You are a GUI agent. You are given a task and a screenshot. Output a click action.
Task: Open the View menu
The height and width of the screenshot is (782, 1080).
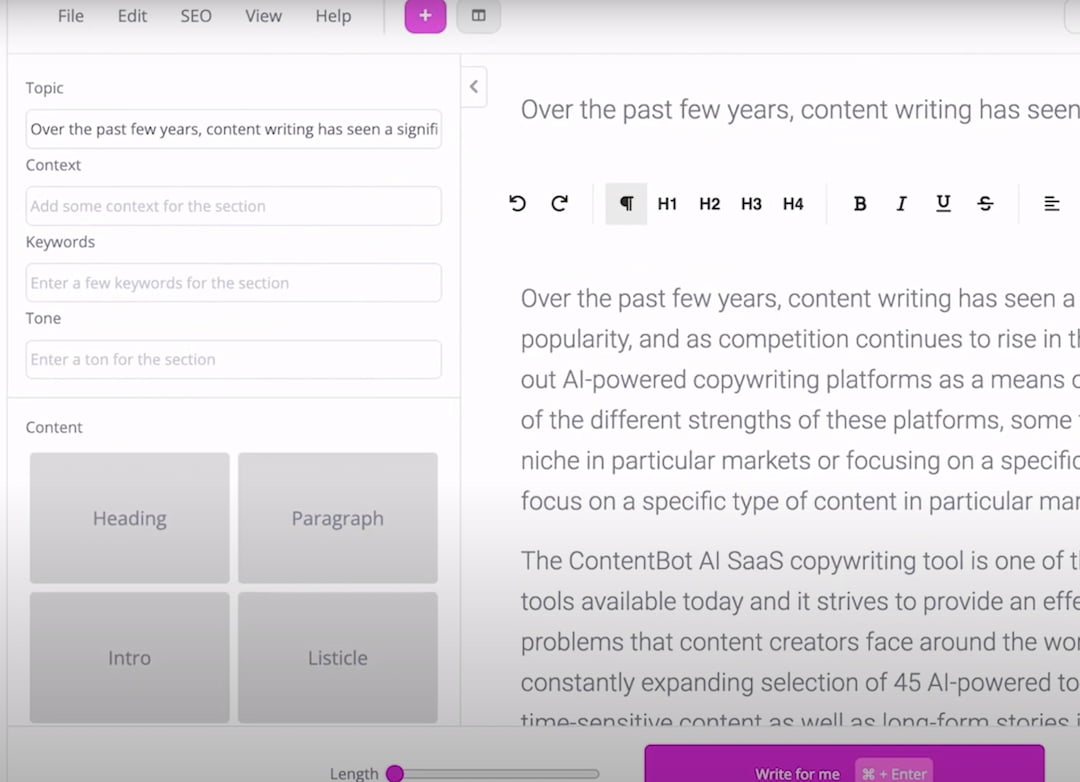tap(263, 16)
